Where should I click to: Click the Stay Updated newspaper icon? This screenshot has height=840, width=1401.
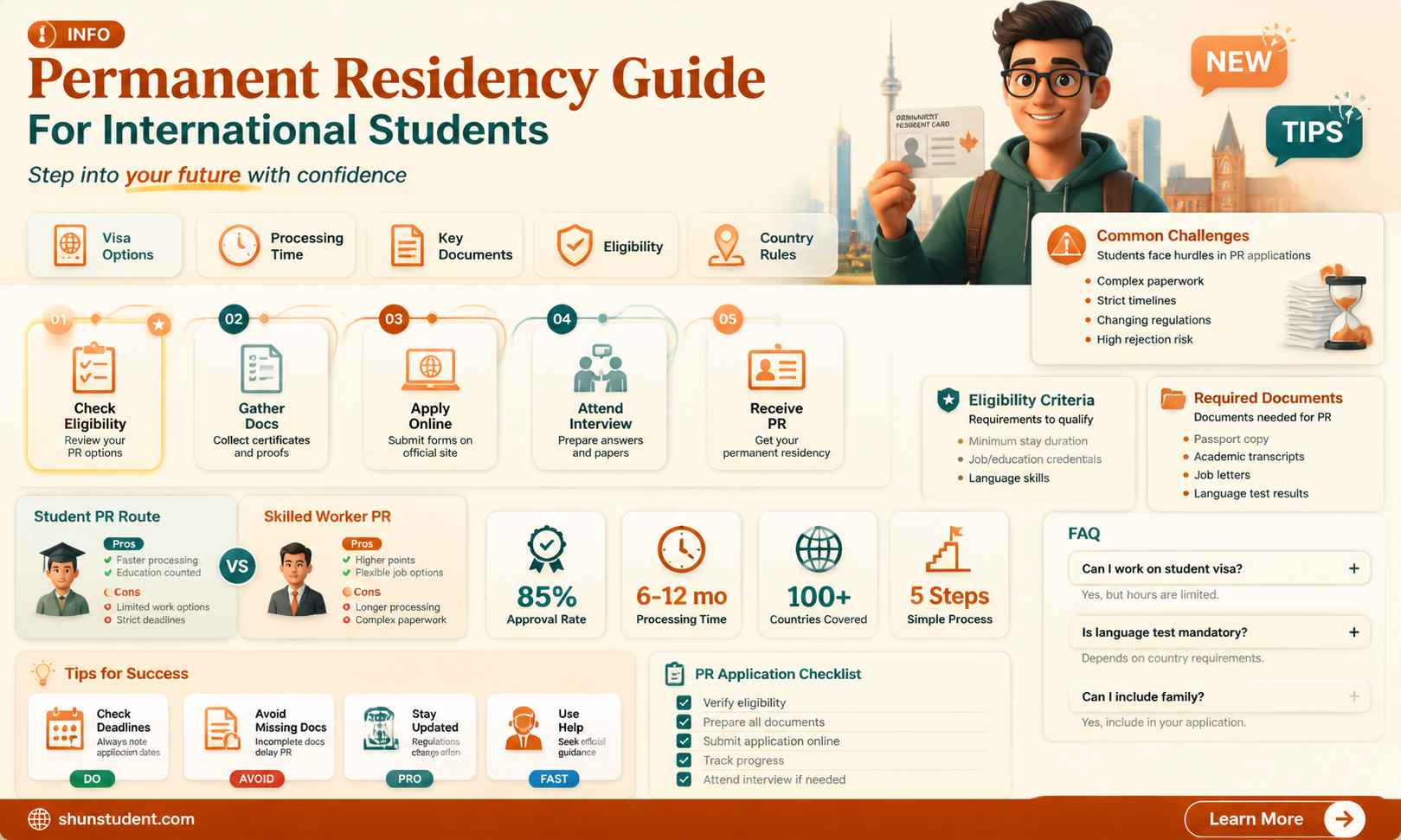(380, 728)
